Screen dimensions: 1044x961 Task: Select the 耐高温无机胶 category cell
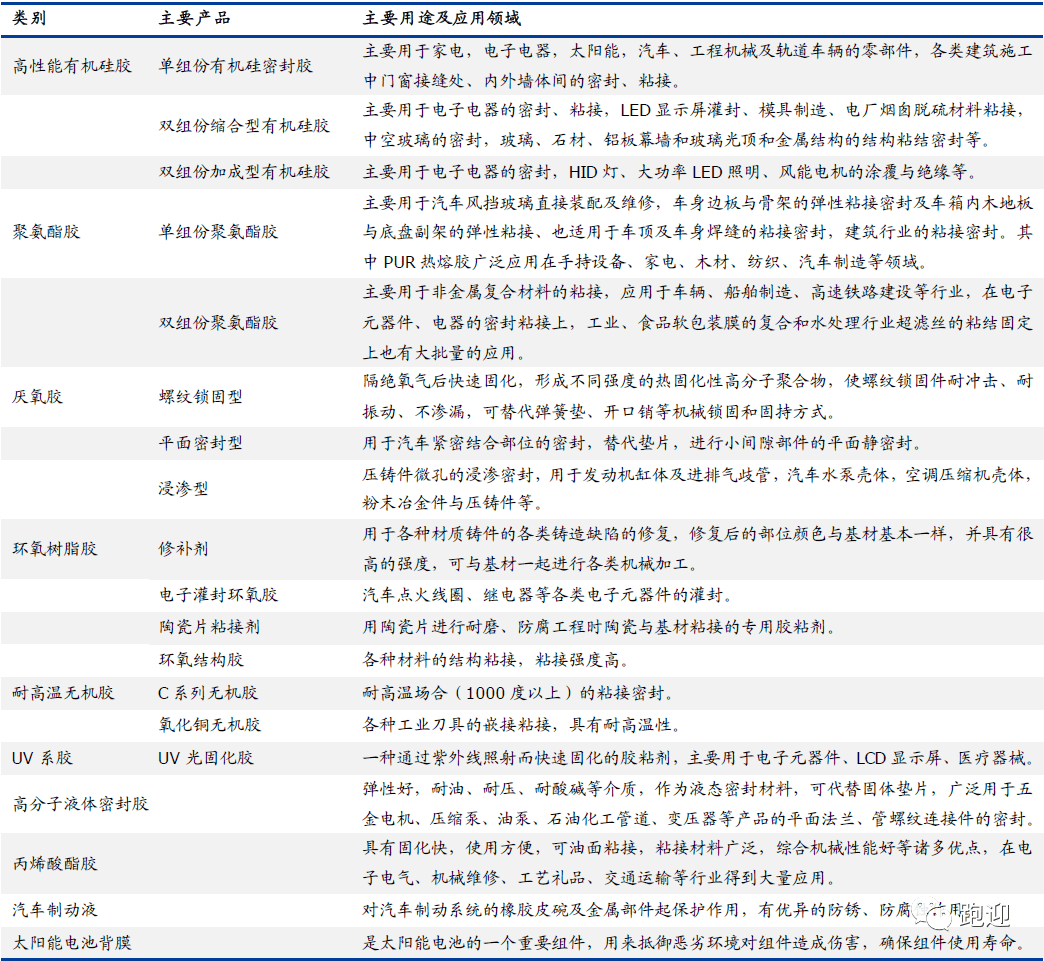(64, 693)
